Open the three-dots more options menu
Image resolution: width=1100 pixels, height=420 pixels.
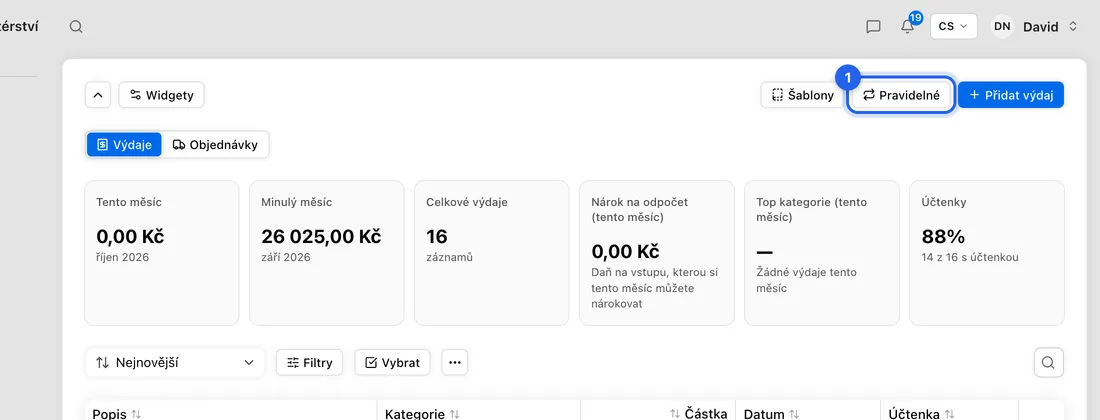point(455,363)
